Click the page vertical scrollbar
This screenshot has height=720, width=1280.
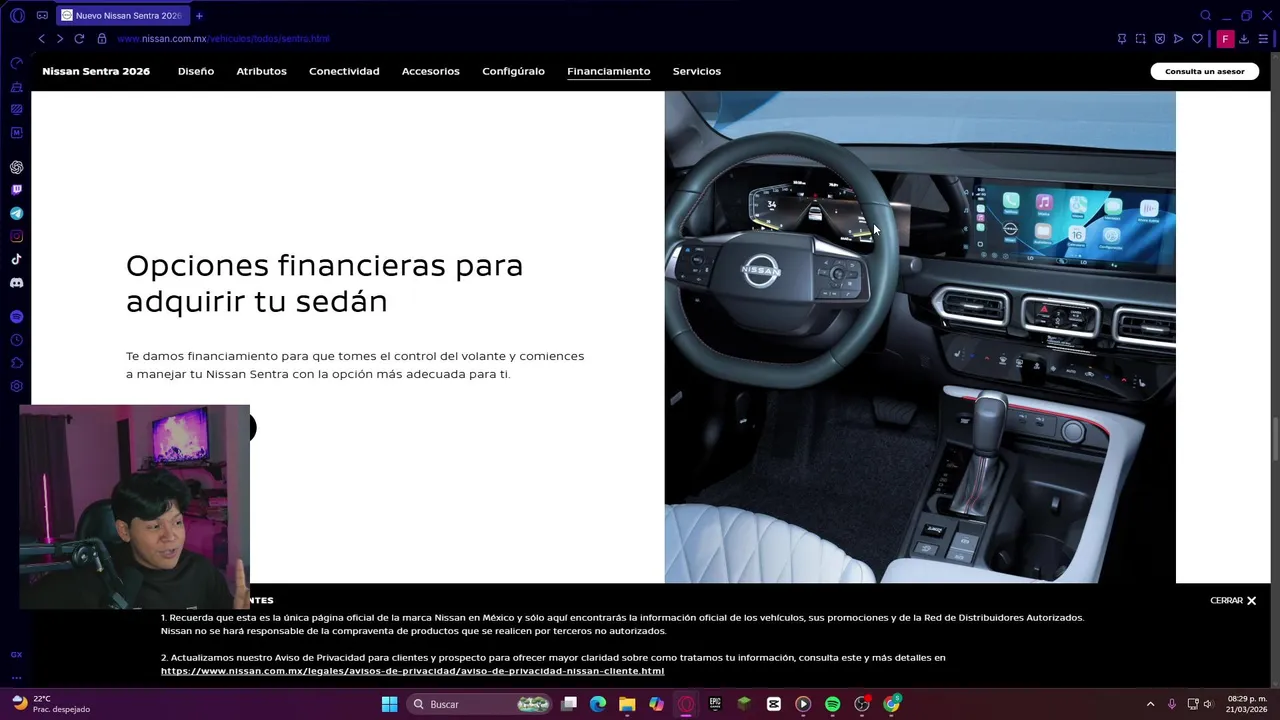pos(1275,438)
